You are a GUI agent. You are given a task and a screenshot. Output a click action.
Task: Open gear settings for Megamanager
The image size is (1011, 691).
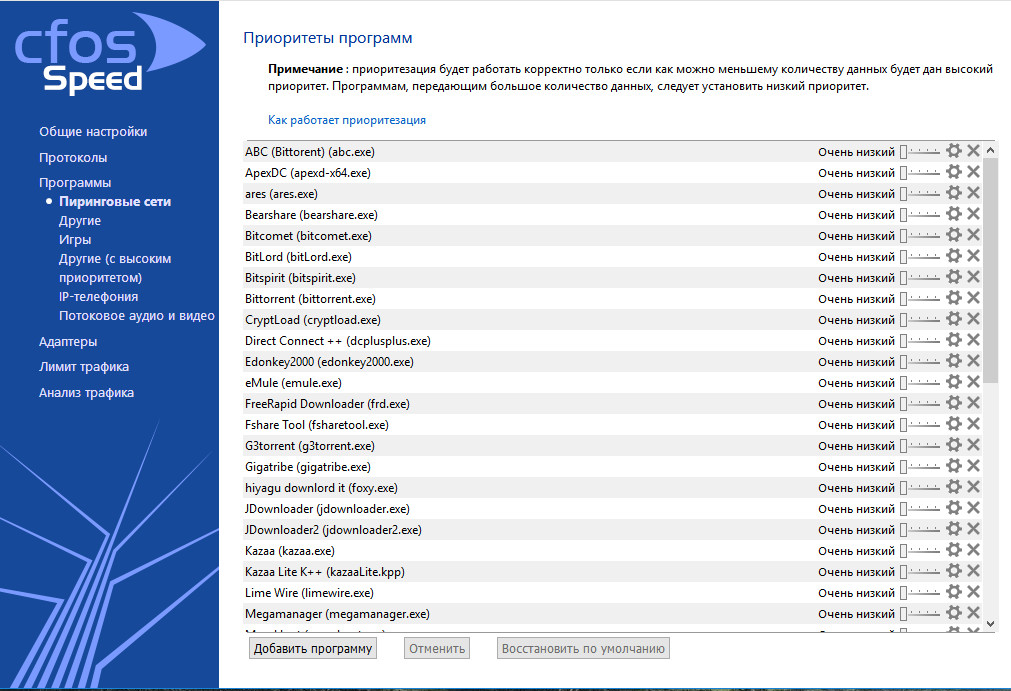tap(954, 613)
